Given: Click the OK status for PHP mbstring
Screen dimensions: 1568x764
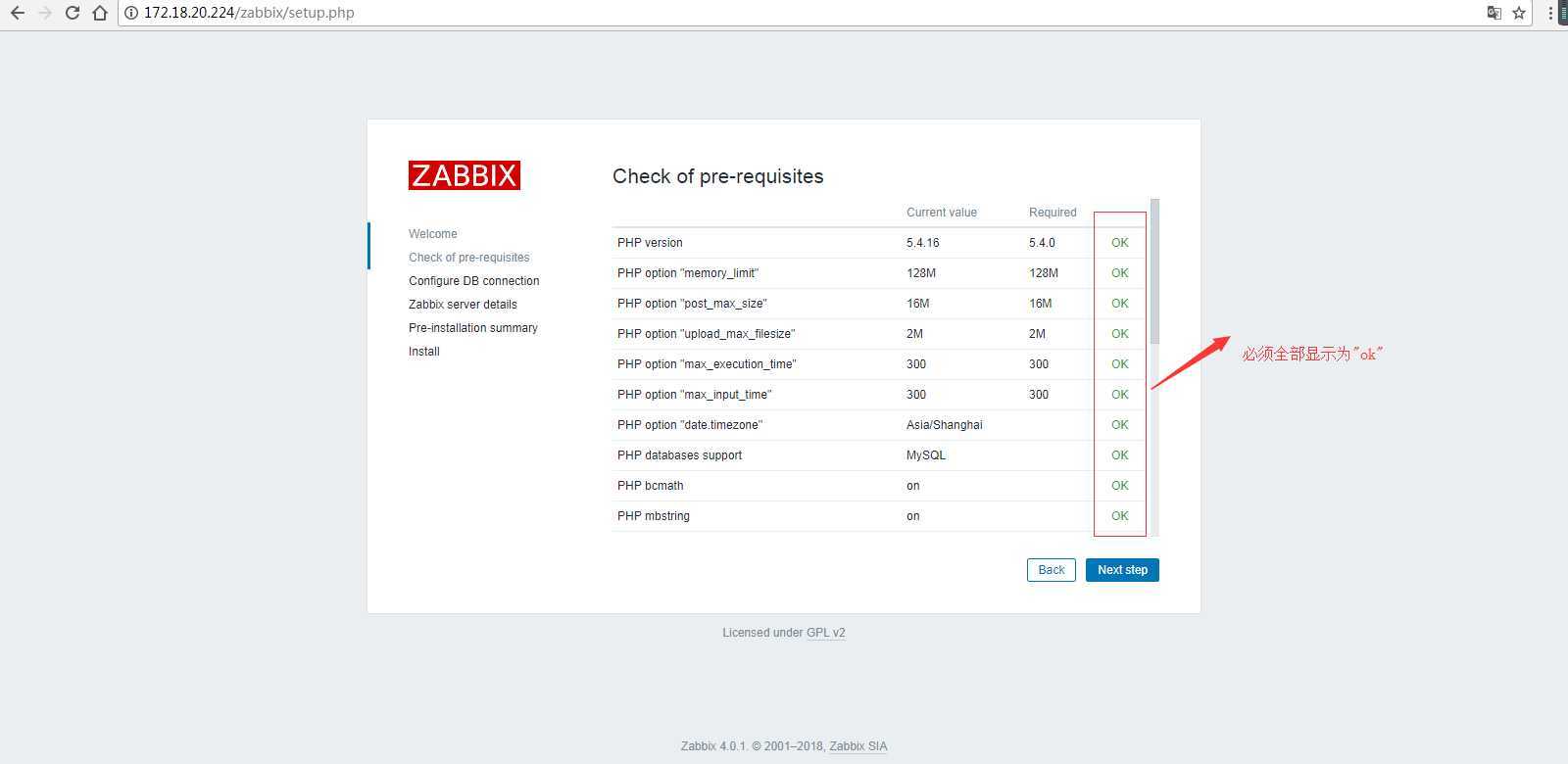Looking at the screenshot, I should [1120, 516].
